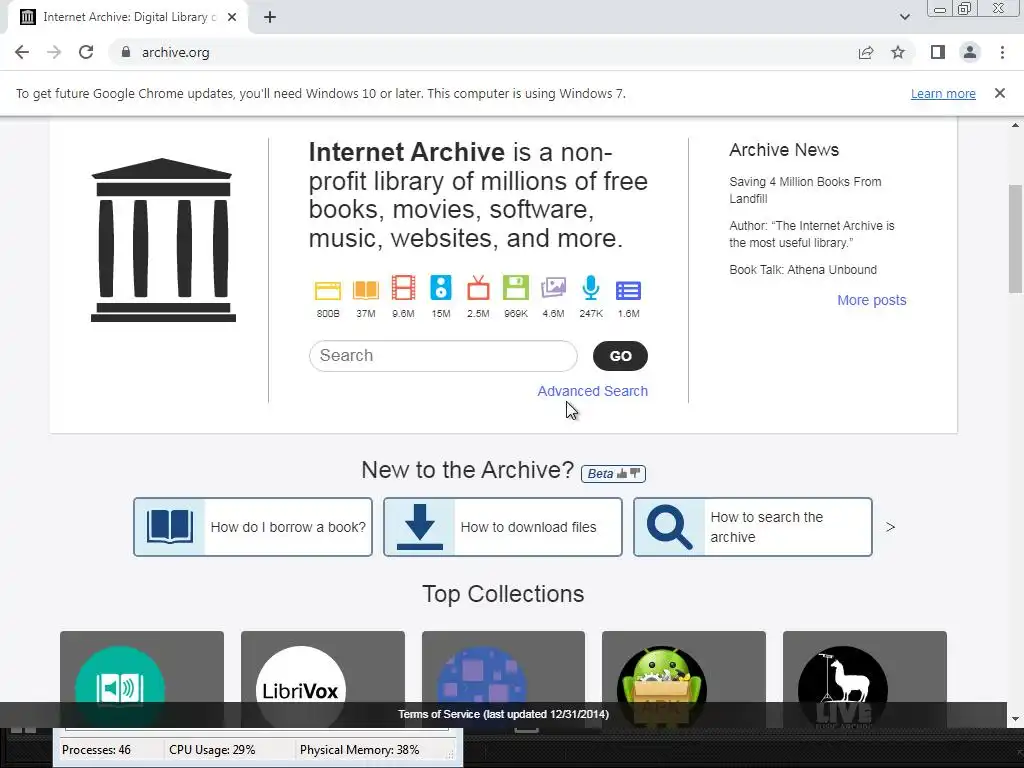View site information via the lock icon
Screen dimensions: 1024x768
[126, 52]
